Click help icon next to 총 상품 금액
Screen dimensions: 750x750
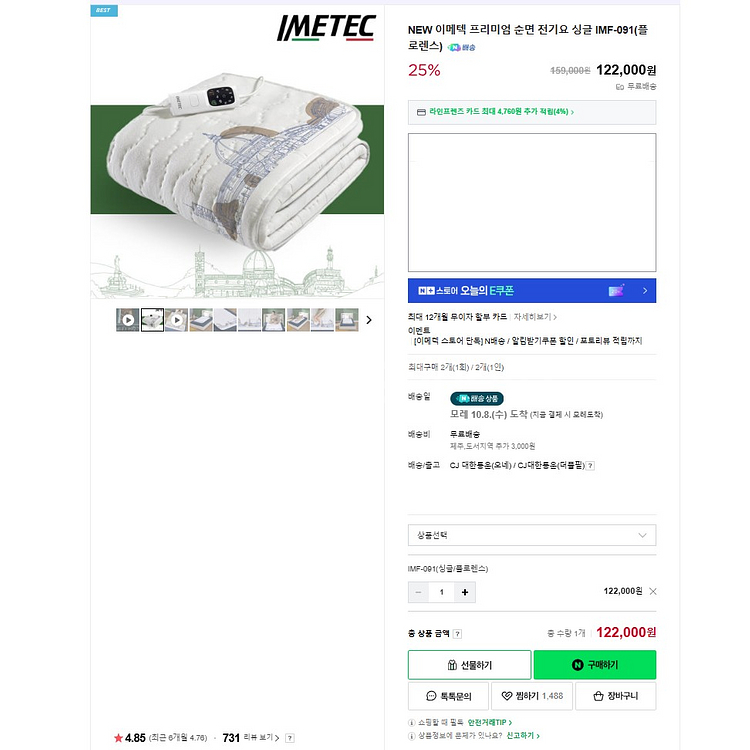coord(457,634)
